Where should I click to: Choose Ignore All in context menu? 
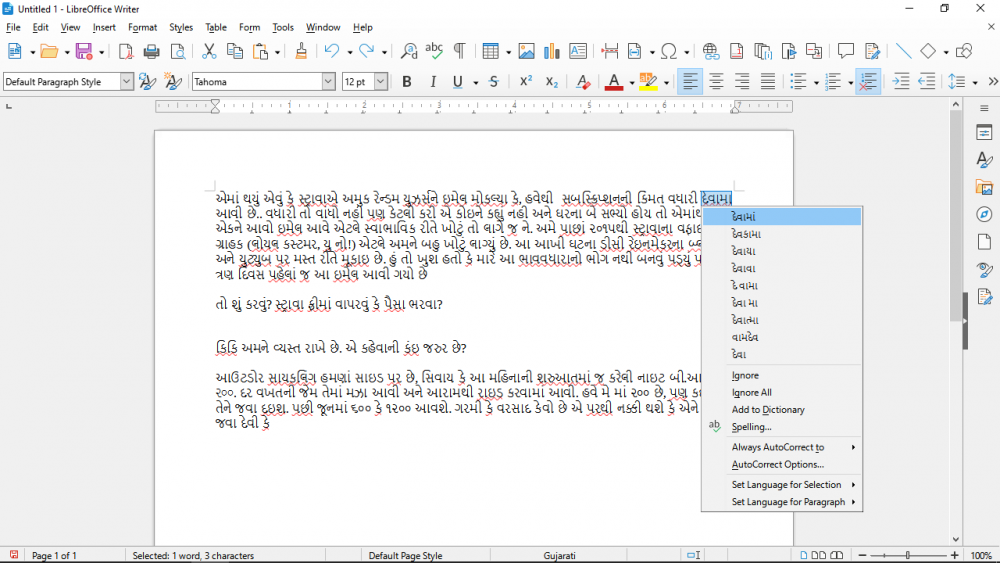(783, 393)
